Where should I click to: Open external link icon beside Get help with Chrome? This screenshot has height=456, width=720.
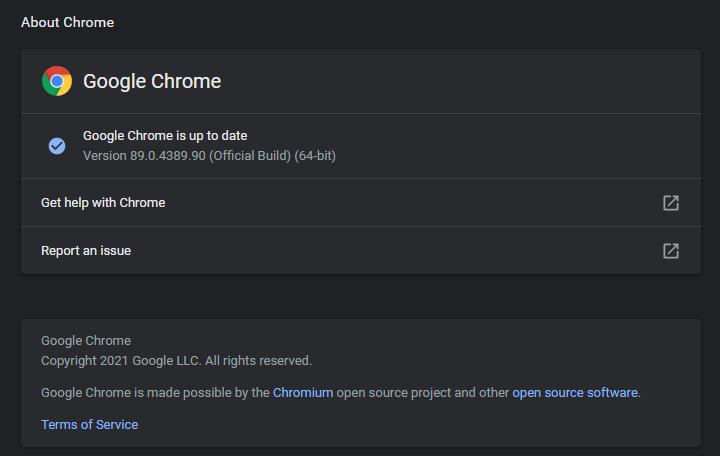pyautogui.click(x=671, y=203)
